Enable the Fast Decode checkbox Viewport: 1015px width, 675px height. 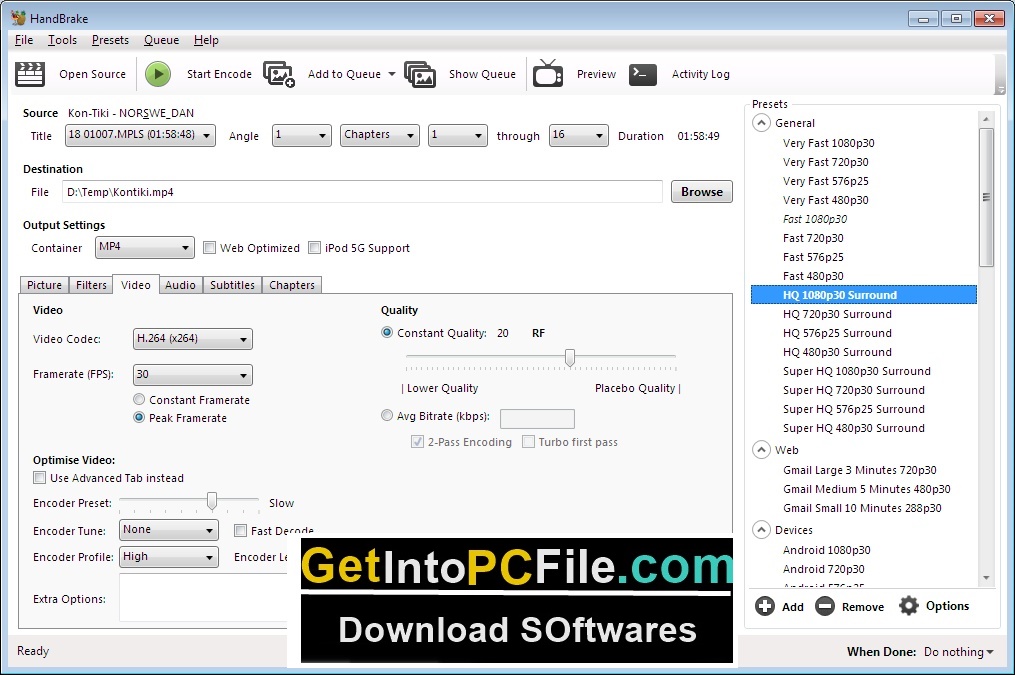point(240,531)
